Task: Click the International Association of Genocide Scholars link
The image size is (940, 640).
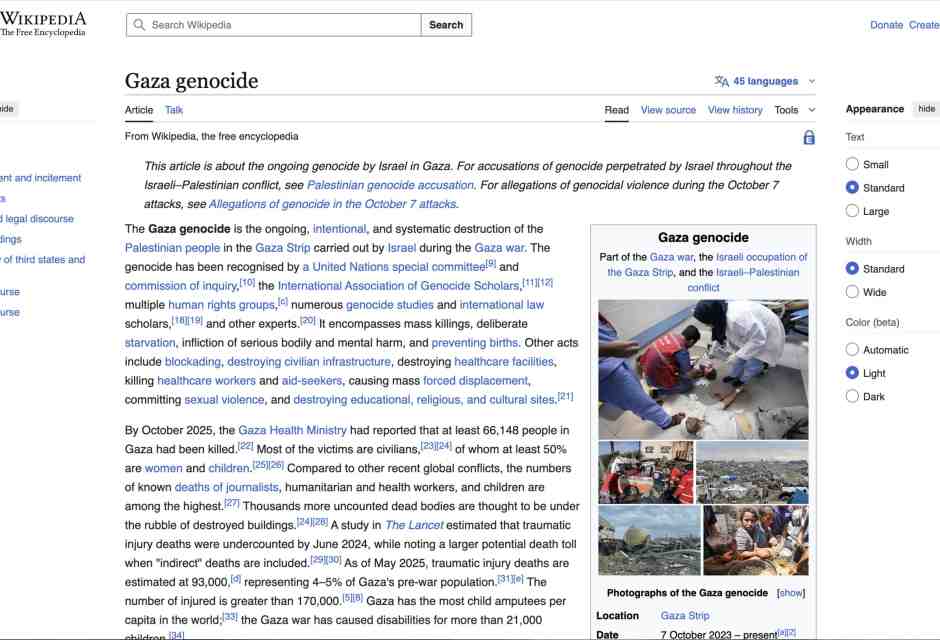Action: click(x=399, y=286)
